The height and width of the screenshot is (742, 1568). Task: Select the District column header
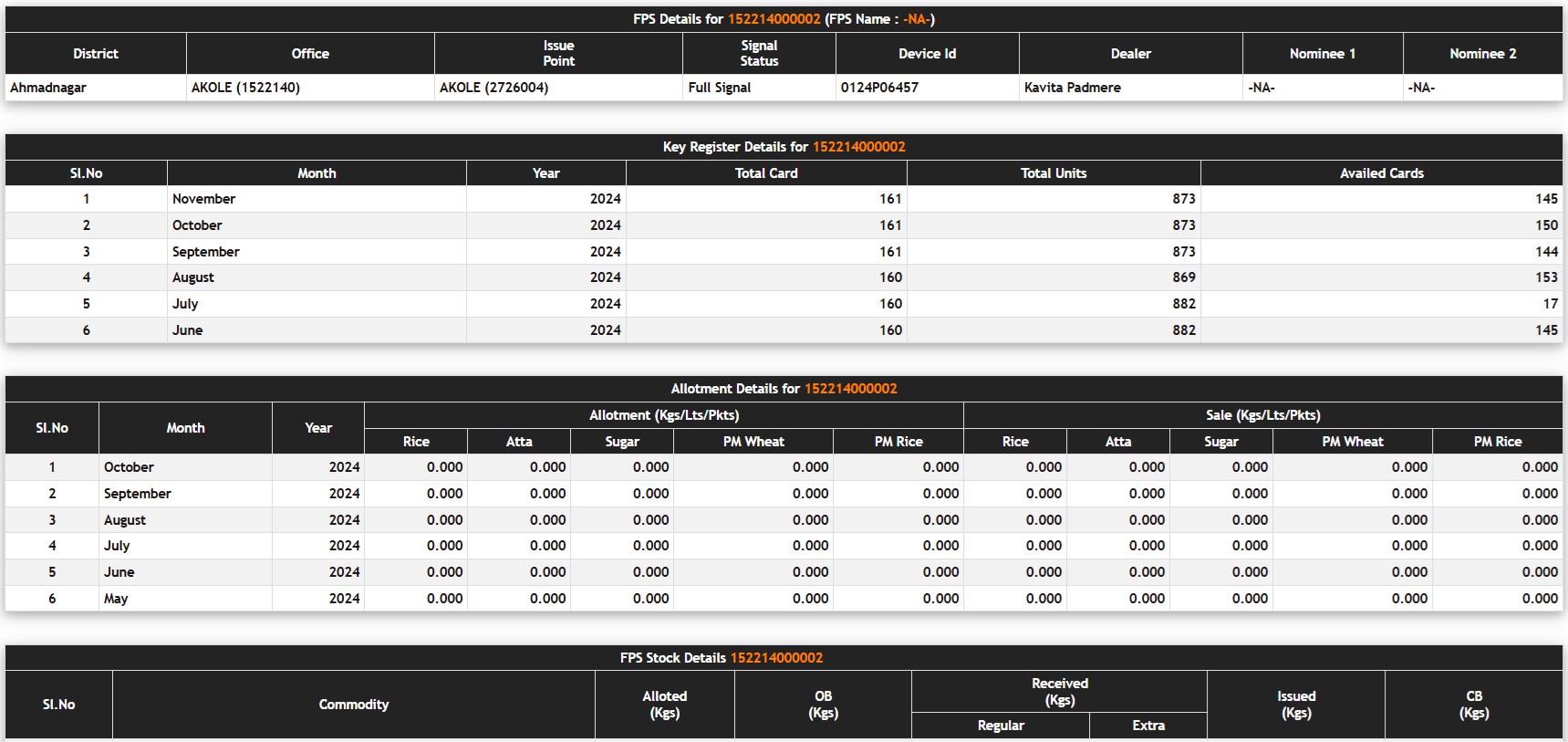click(x=96, y=54)
